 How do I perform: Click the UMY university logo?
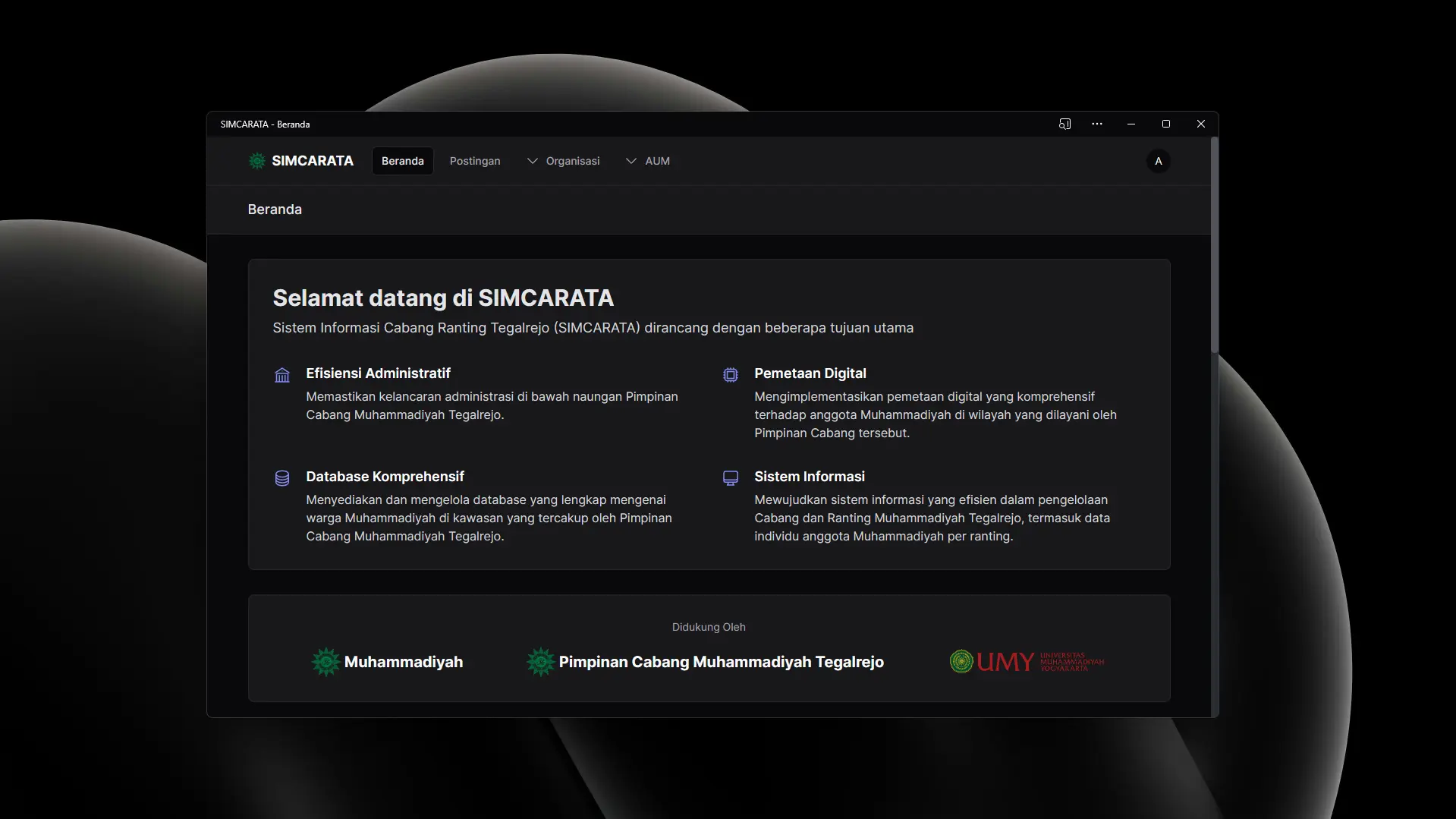1027,661
